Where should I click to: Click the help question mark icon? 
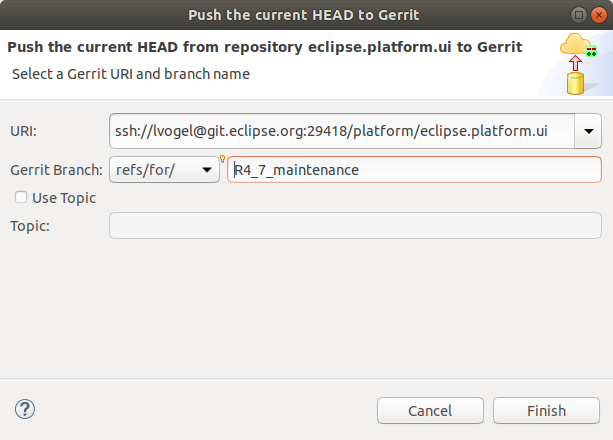click(25, 409)
